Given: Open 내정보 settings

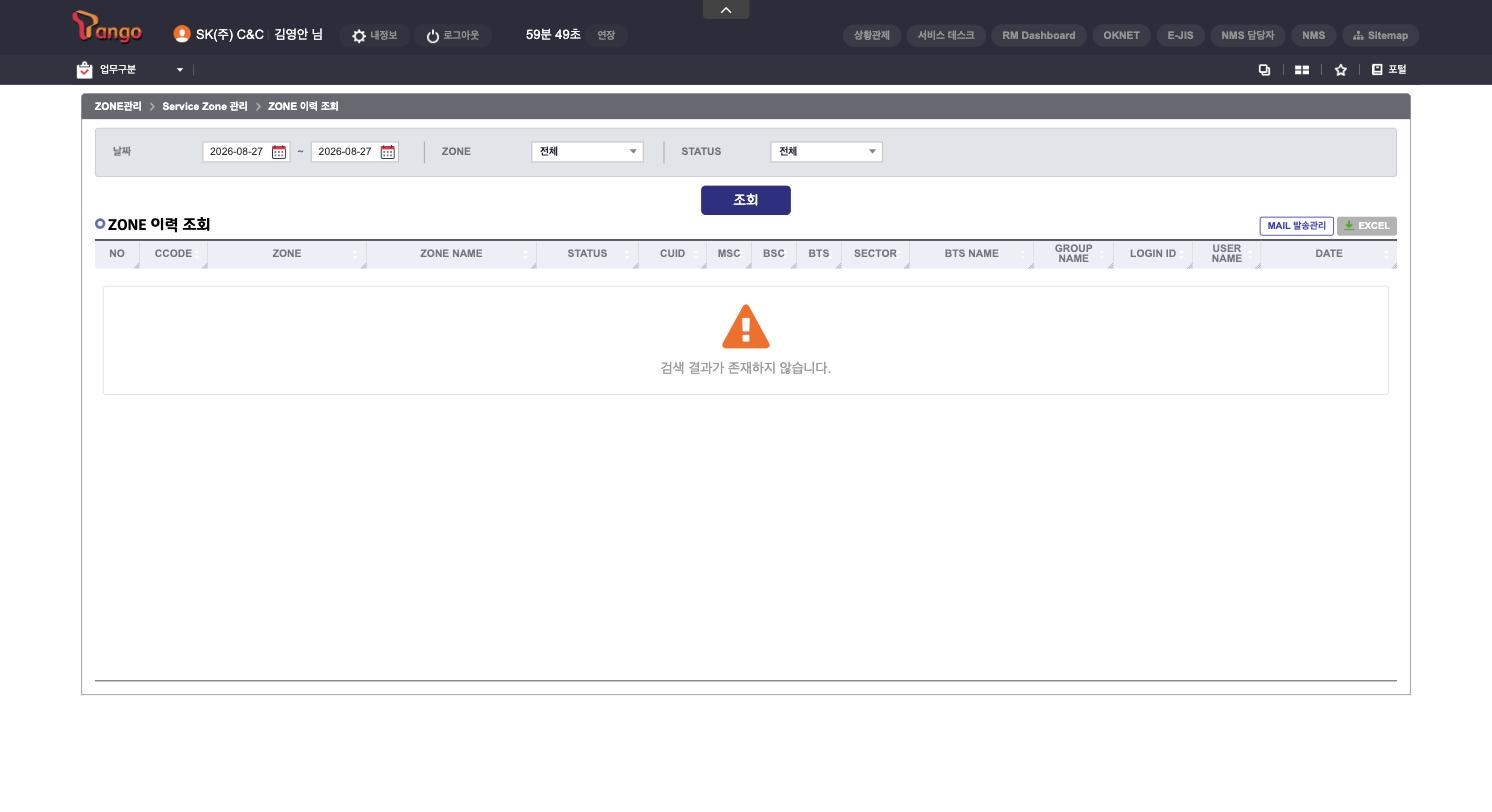Looking at the screenshot, I should (374, 36).
